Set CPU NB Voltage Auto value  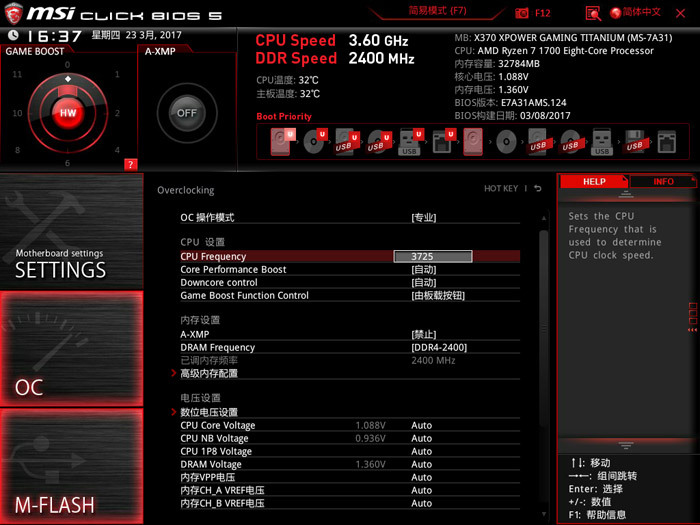click(421, 438)
